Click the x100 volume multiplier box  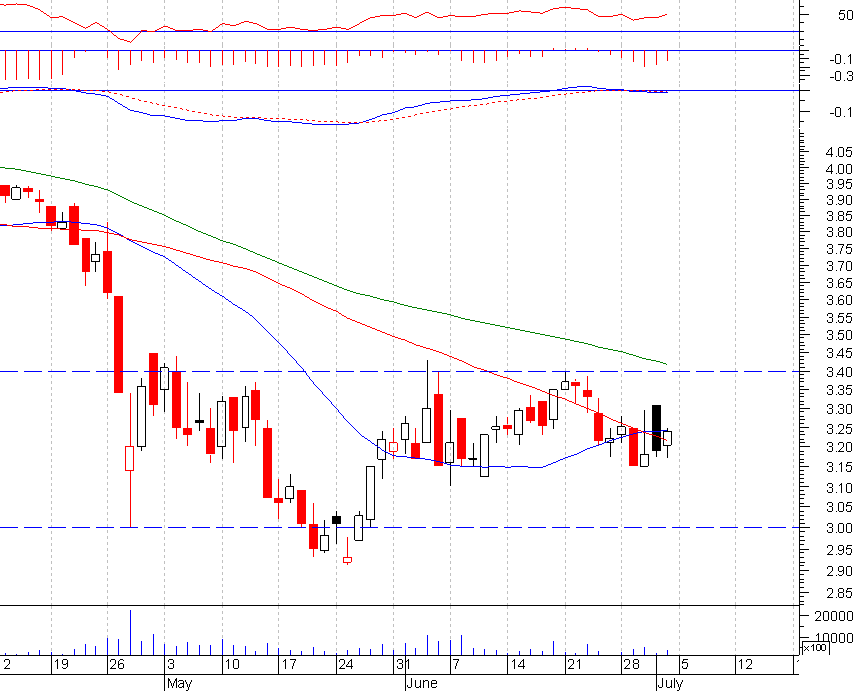click(x=815, y=648)
